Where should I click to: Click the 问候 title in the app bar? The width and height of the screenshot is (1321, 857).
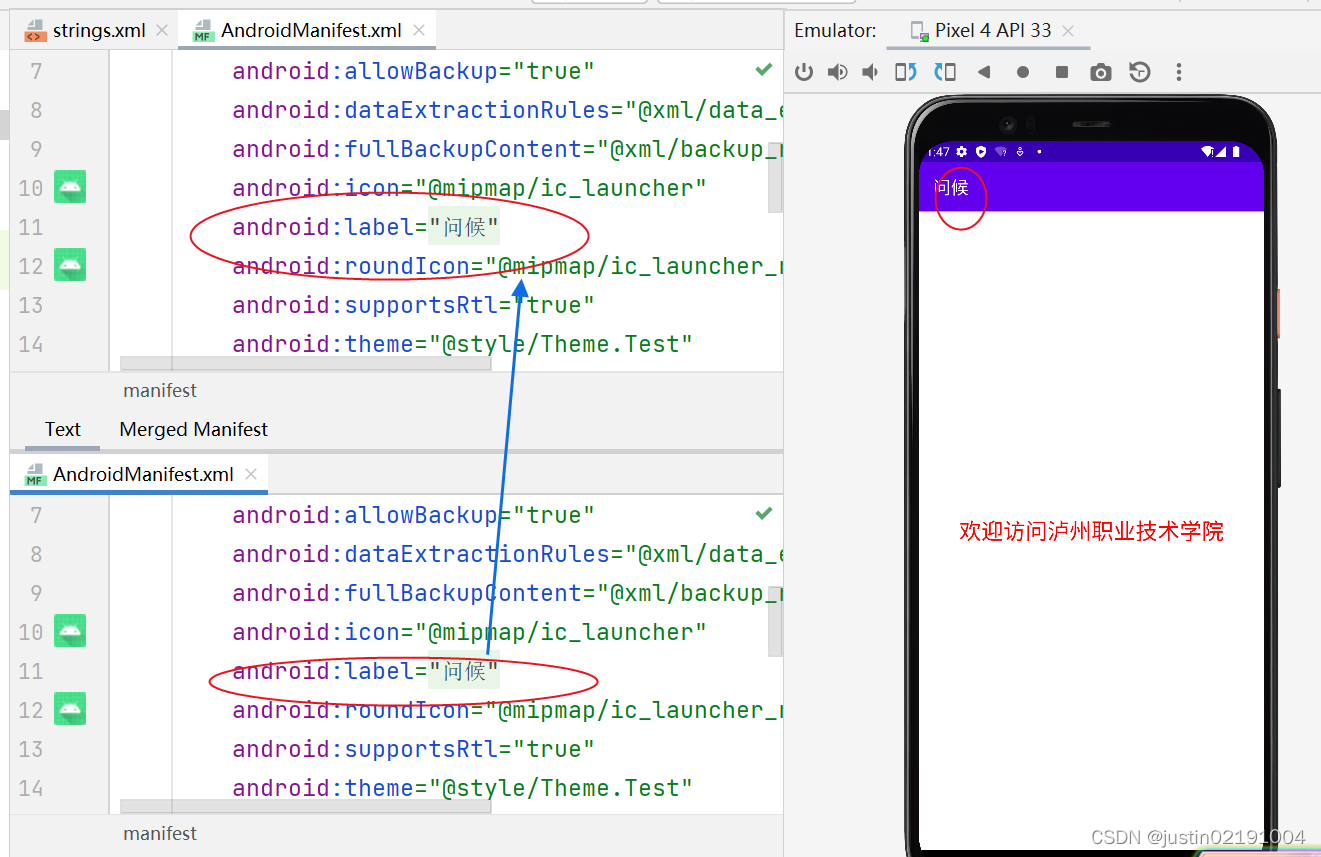click(x=951, y=187)
